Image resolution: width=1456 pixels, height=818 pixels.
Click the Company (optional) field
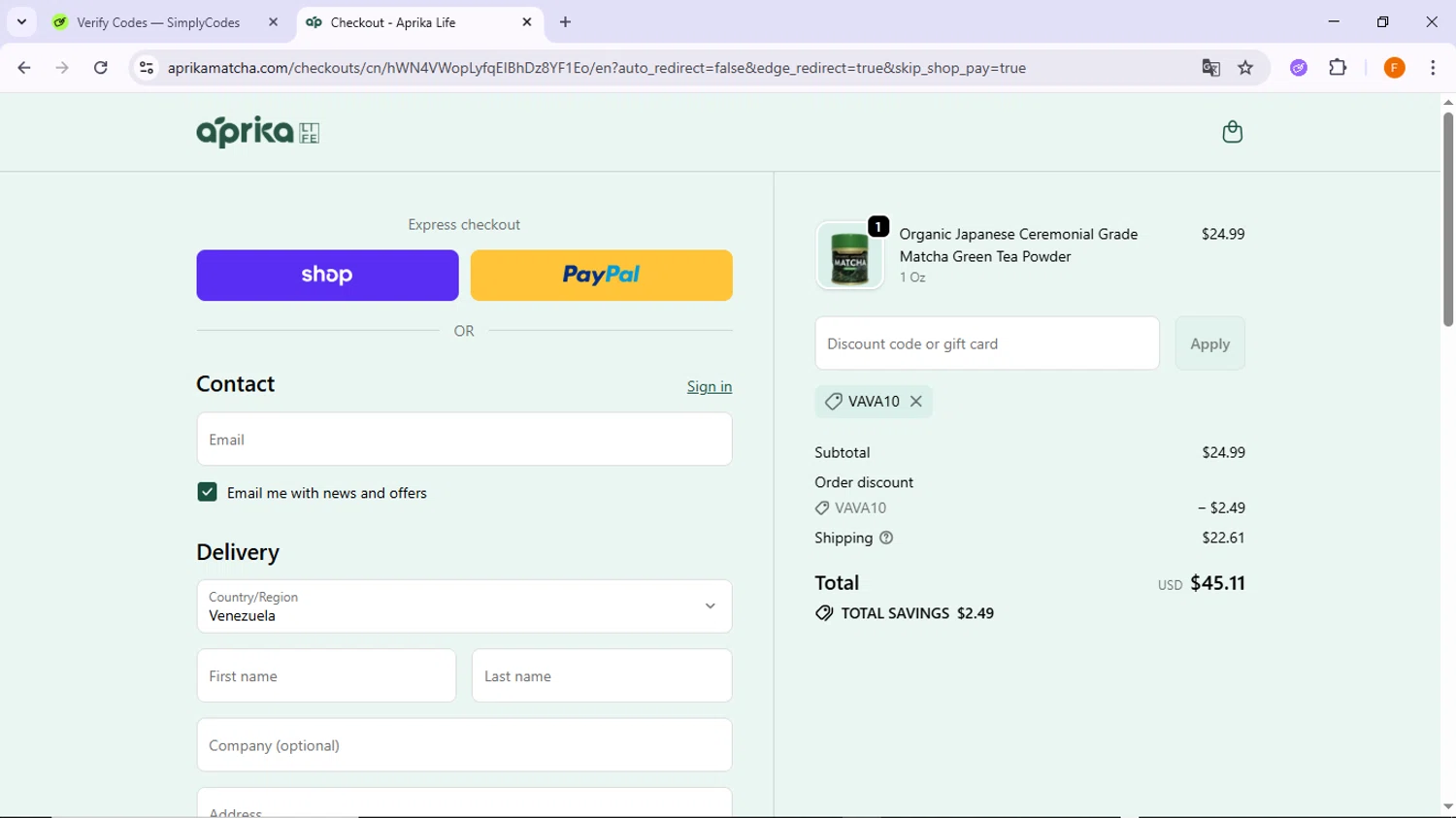click(x=464, y=745)
